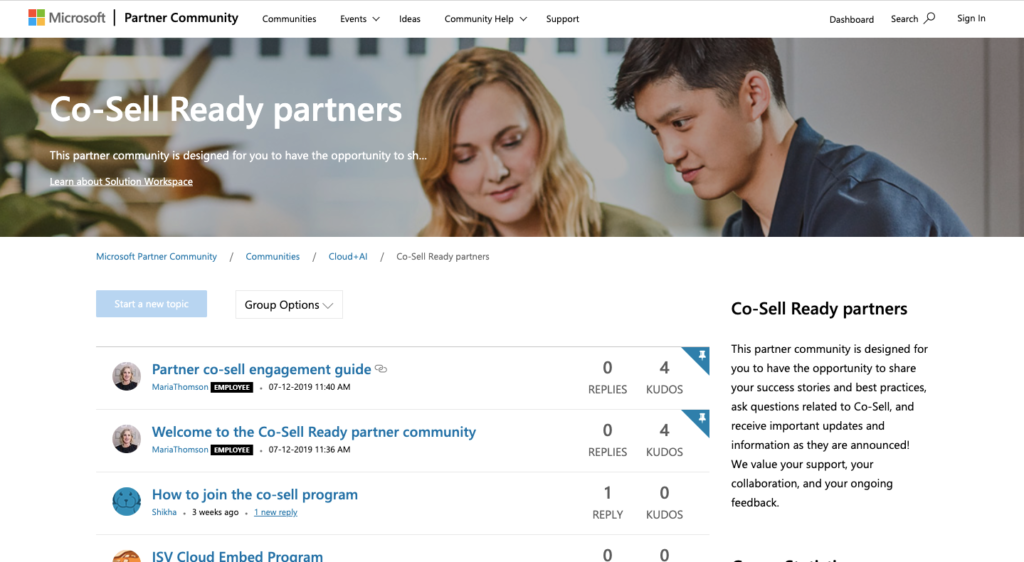Click pin icon on Welcome topic row
Image resolution: width=1024 pixels, height=562 pixels.
702,418
